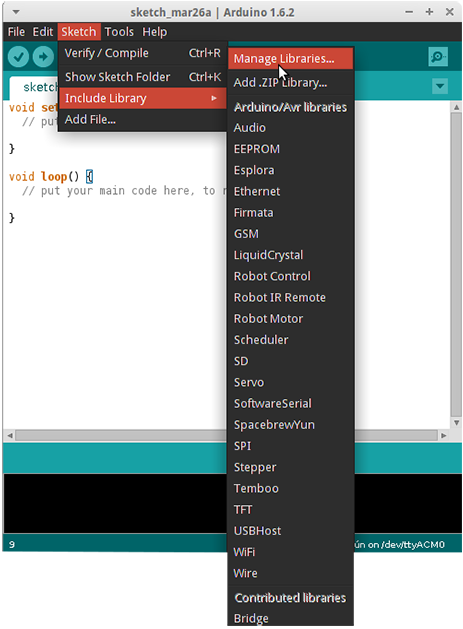
Task: Click the horizontal scrollbar left arrow
Action: point(10,436)
